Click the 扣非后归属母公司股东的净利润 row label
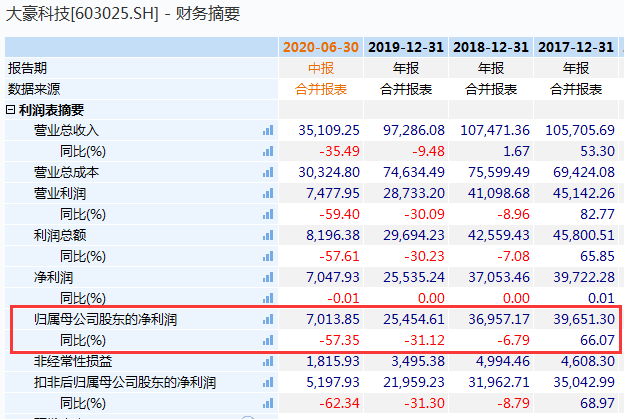Image resolution: width=624 pixels, height=419 pixels. (125, 382)
